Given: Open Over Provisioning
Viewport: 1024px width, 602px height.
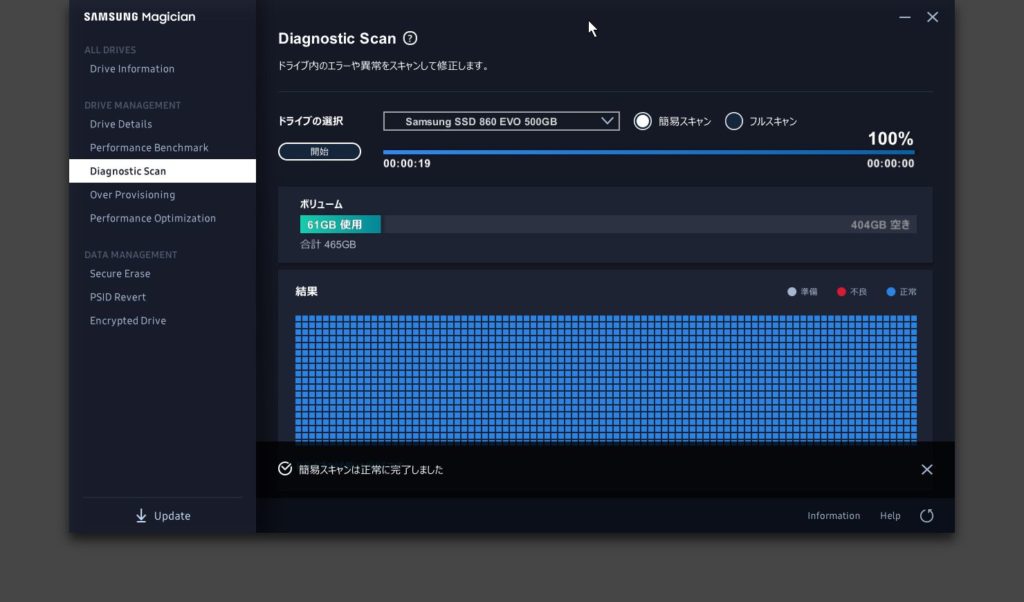Looking at the screenshot, I should pos(133,195).
